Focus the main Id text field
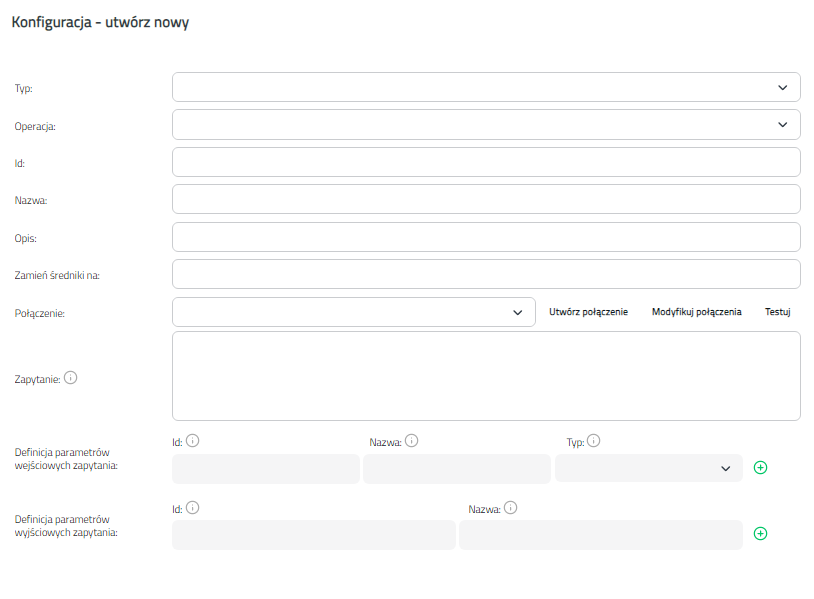This screenshot has height=599, width=814. pos(486,162)
